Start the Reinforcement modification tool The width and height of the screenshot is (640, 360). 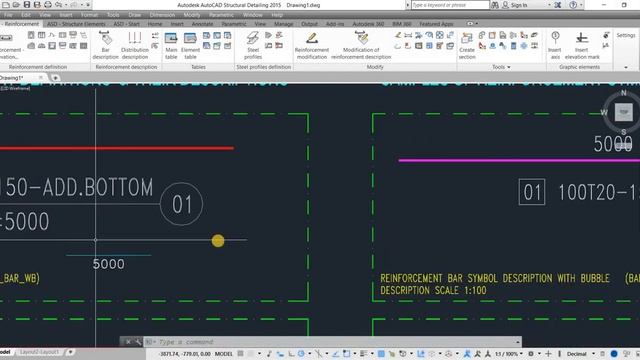312,45
